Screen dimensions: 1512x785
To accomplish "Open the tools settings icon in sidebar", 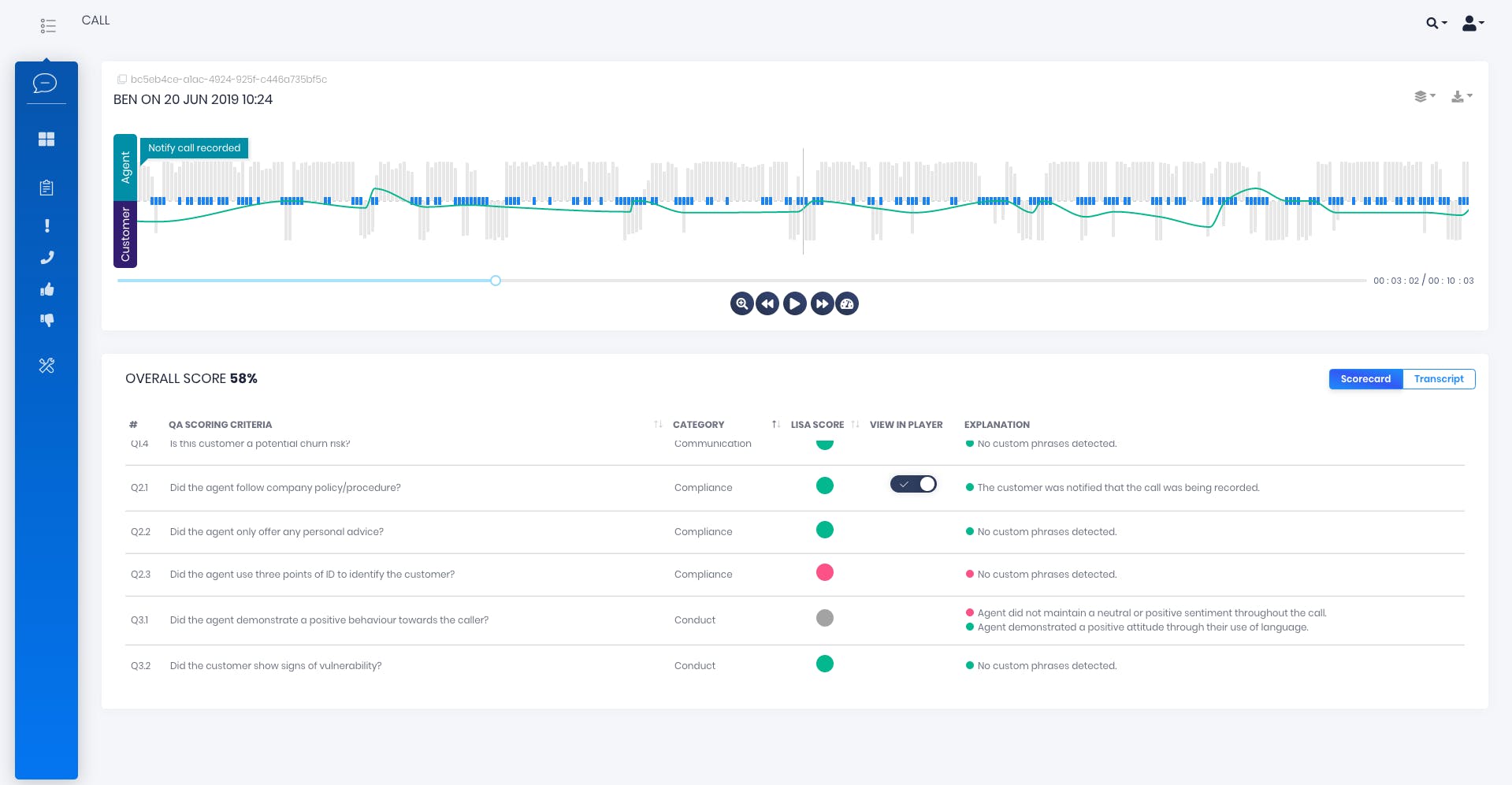I will [x=46, y=366].
